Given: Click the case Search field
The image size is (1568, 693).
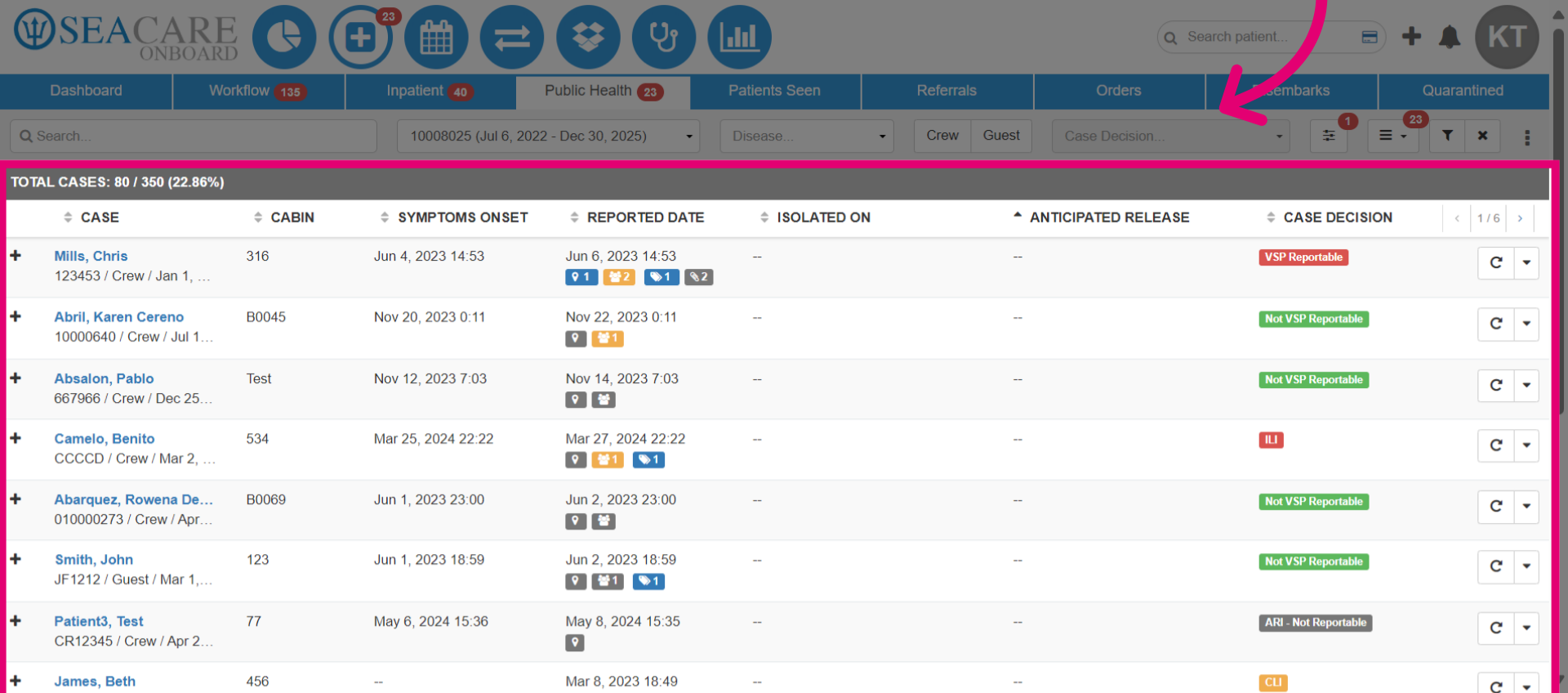Looking at the screenshot, I should point(194,136).
